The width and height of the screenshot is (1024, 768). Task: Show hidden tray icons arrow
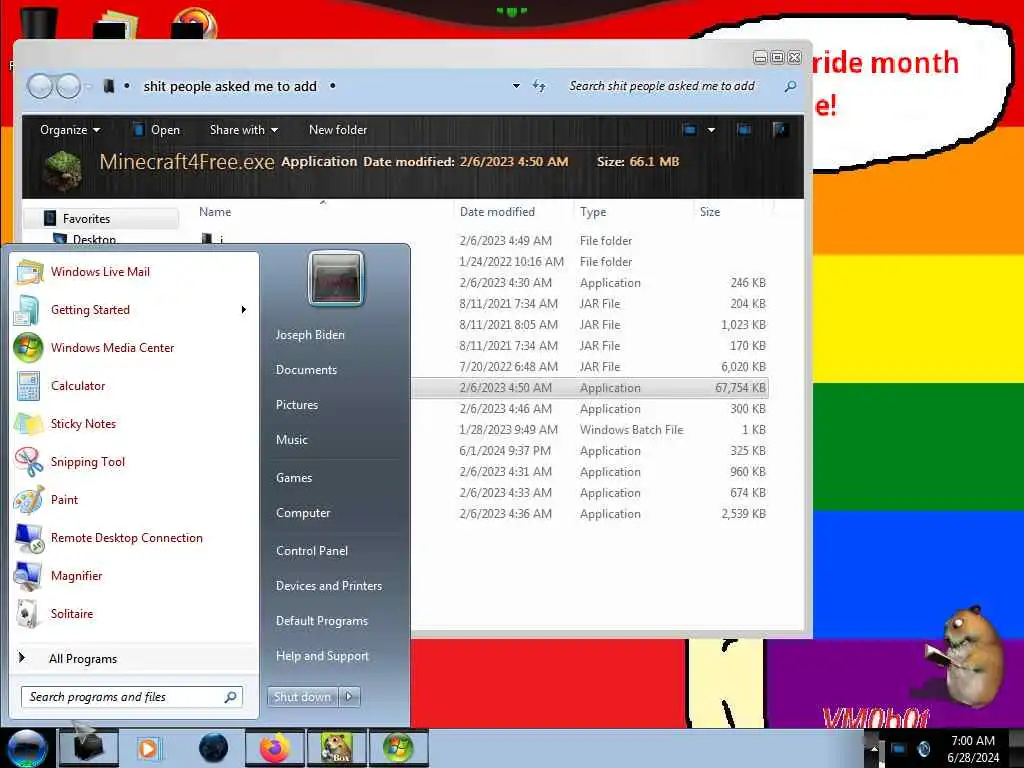click(874, 748)
